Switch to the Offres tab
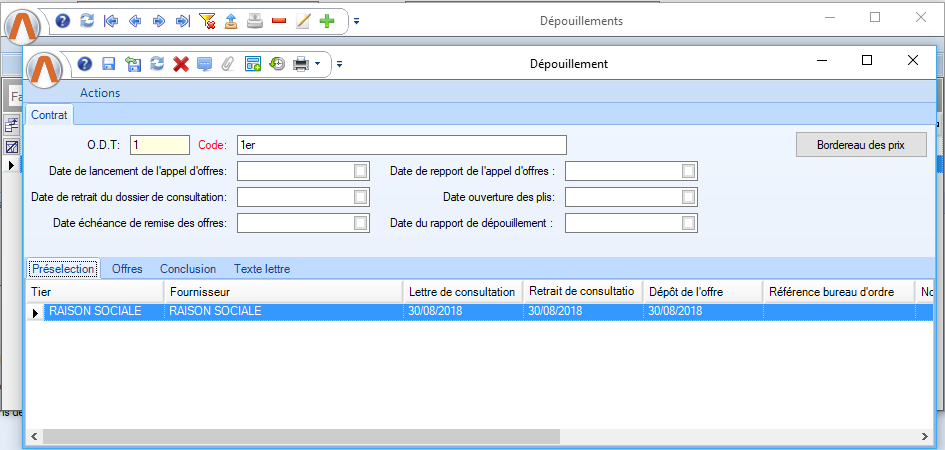This screenshot has width=945, height=450. pyautogui.click(x=127, y=269)
